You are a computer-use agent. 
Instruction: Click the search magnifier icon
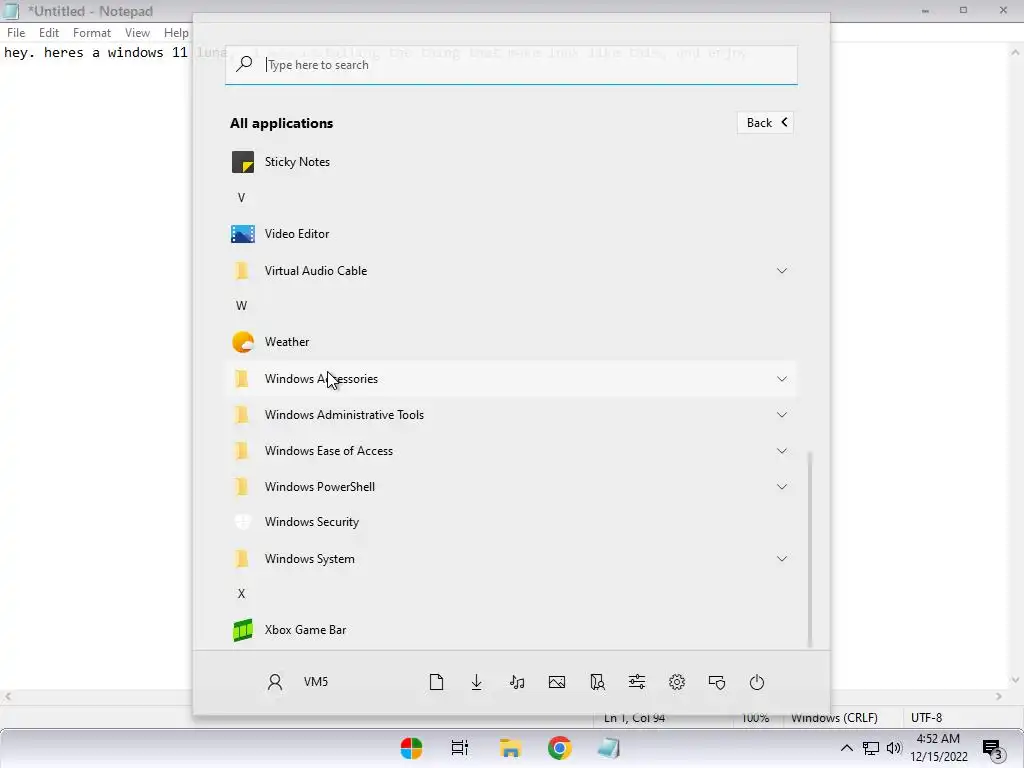tap(244, 64)
